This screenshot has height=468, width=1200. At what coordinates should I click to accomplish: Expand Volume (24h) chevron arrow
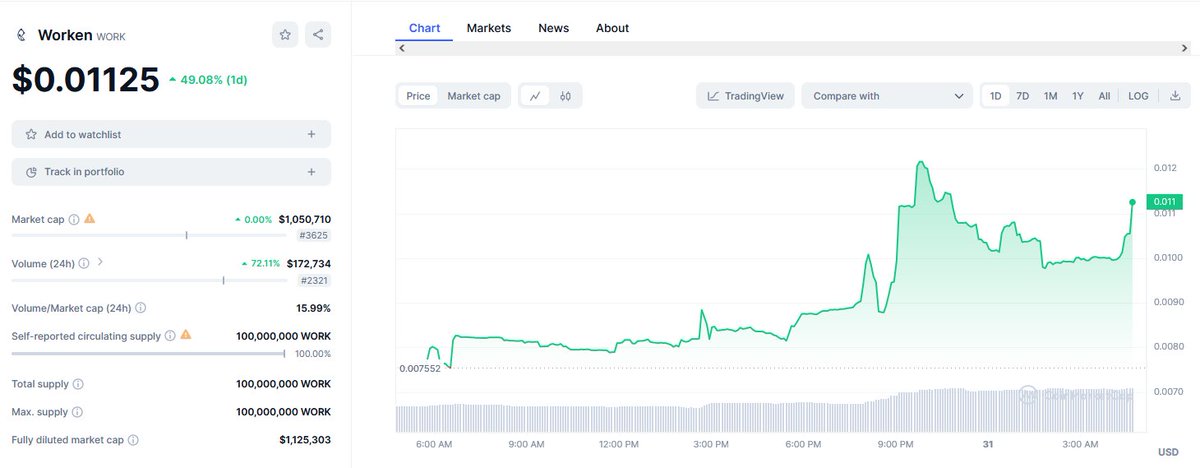100,263
